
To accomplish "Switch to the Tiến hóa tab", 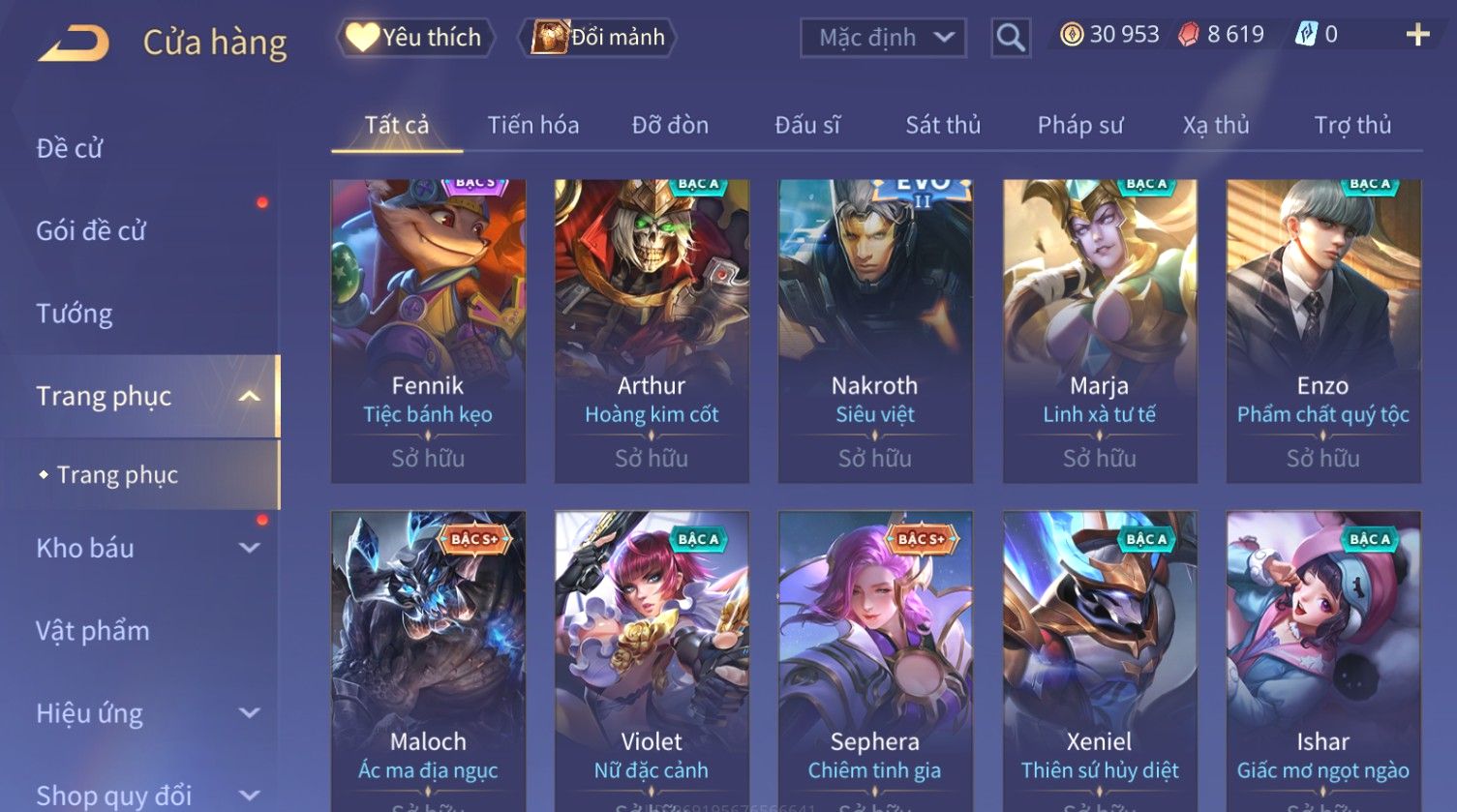I will tap(533, 125).
